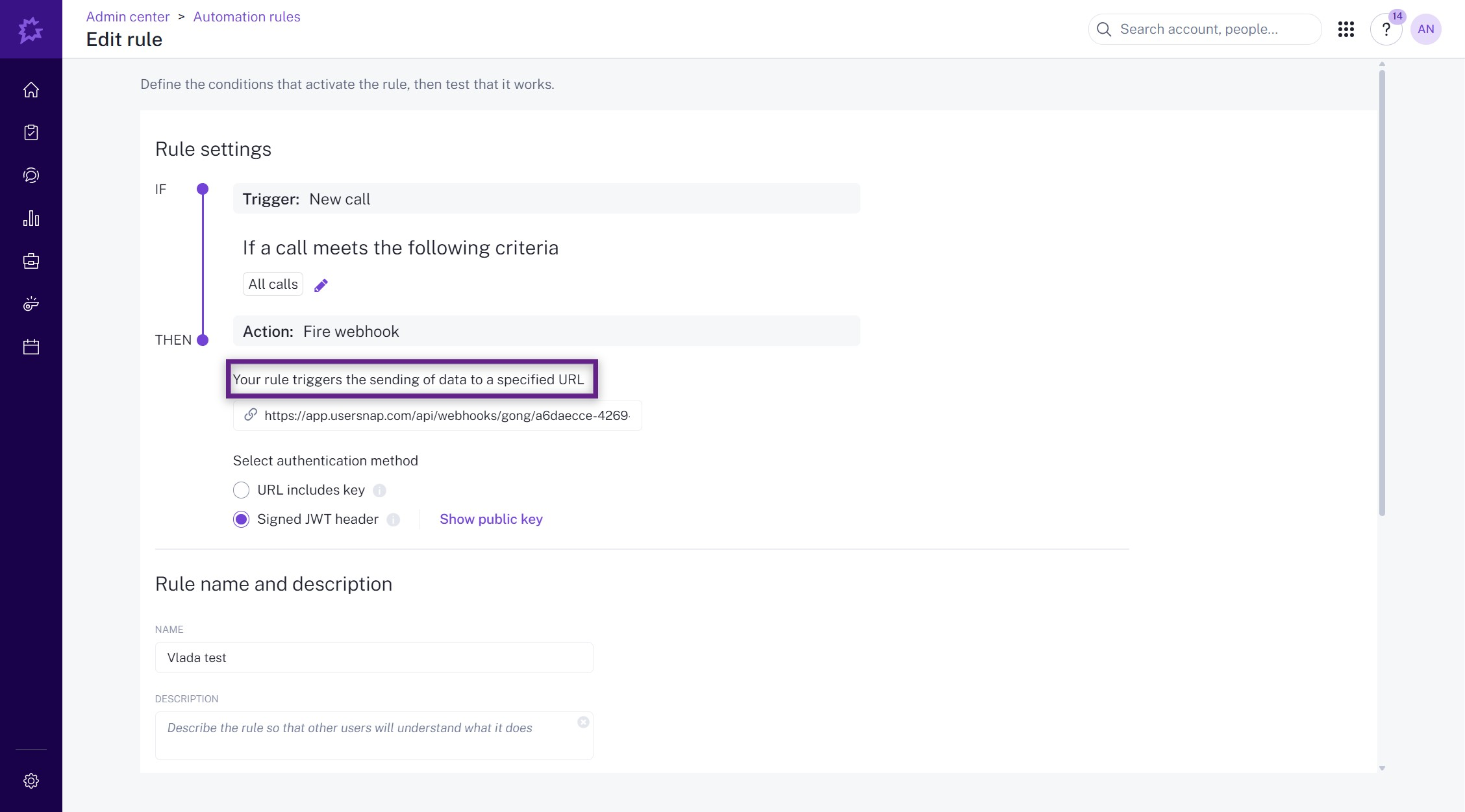Open the calendar icon in sidebar
1465x812 pixels.
pos(31,347)
